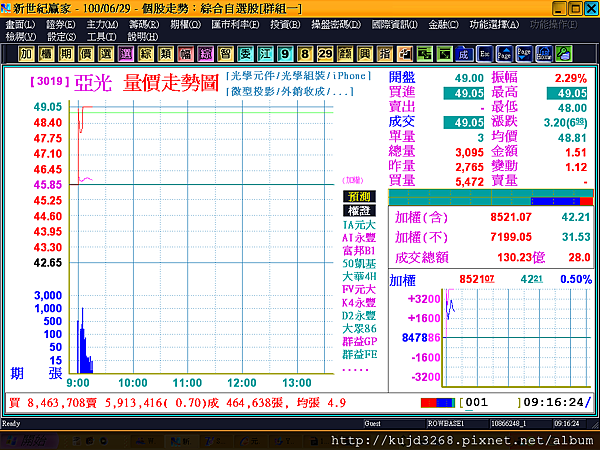
Task: Click the red 幅 toolbar icon
Action: click(185, 54)
